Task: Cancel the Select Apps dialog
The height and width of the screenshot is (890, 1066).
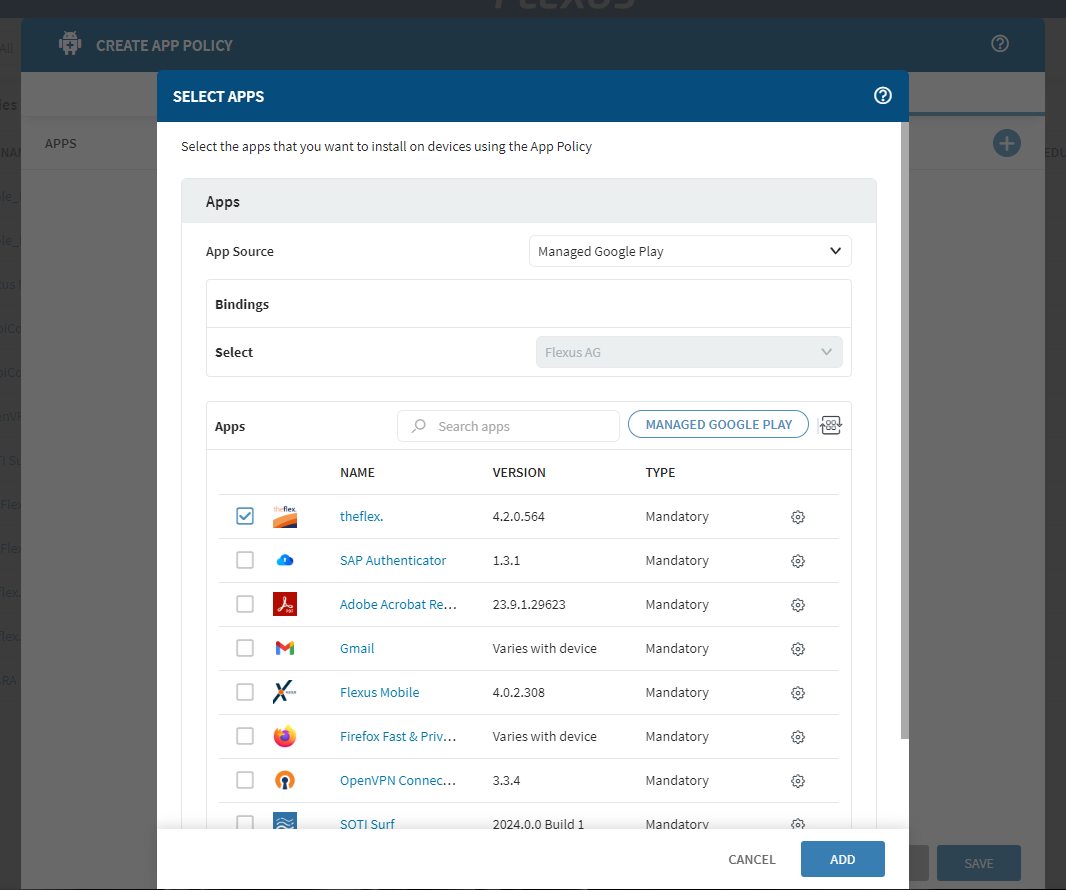Action: [751, 860]
